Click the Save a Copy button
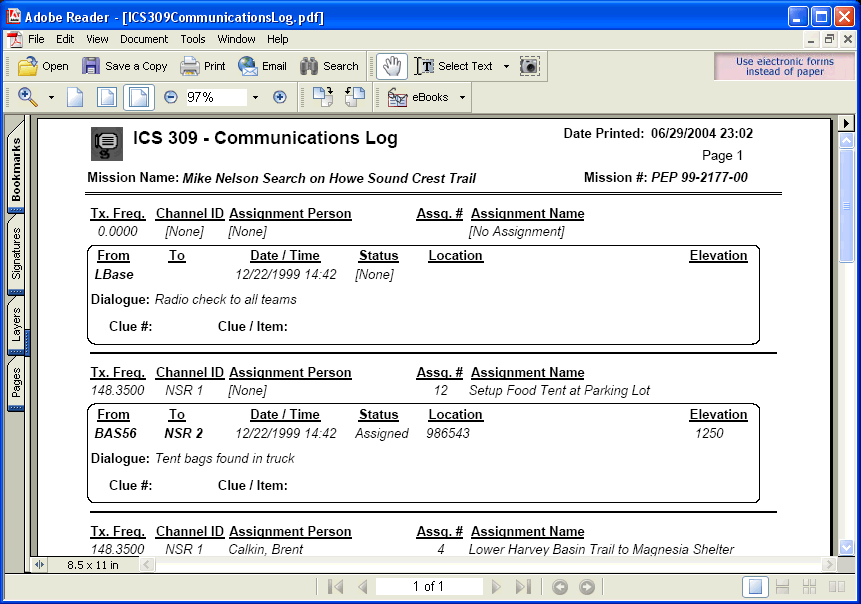The image size is (861, 604). point(124,66)
